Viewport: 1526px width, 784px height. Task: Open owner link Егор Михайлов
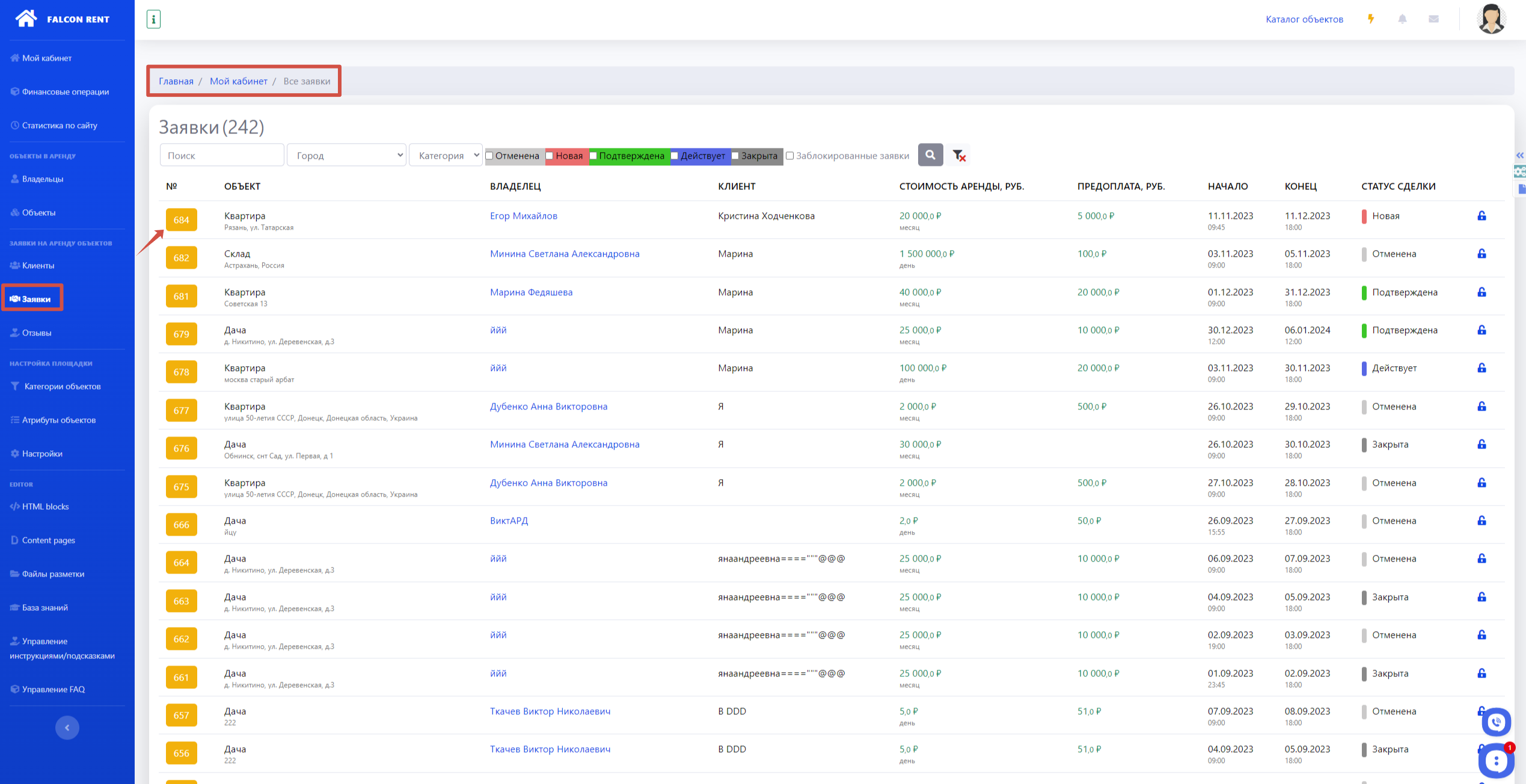click(523, 216)
